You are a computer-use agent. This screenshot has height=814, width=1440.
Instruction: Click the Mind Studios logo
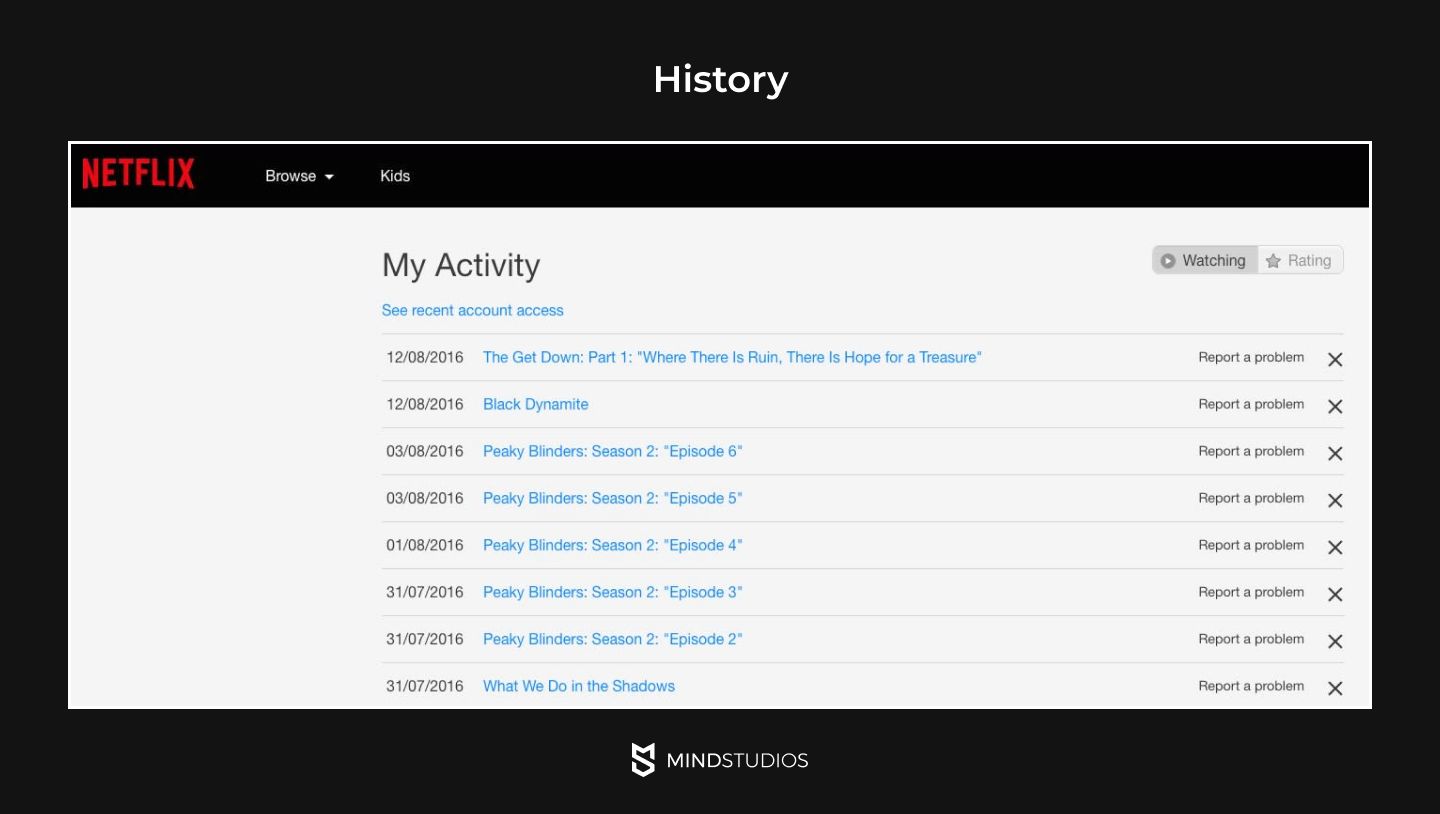pos(720,760)
